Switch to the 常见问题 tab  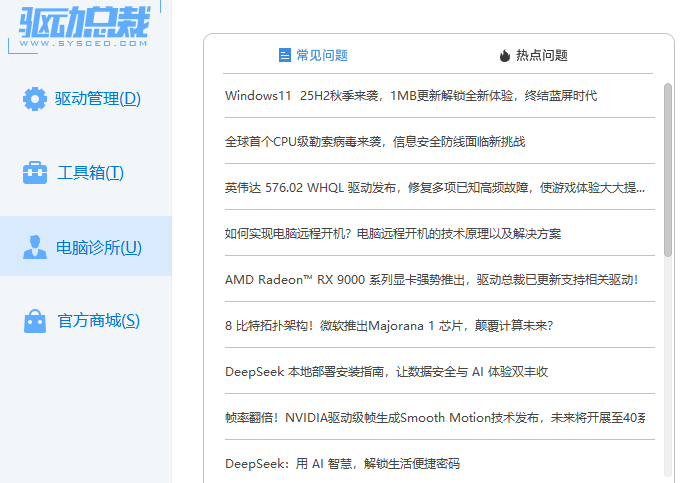pos(321,56)
